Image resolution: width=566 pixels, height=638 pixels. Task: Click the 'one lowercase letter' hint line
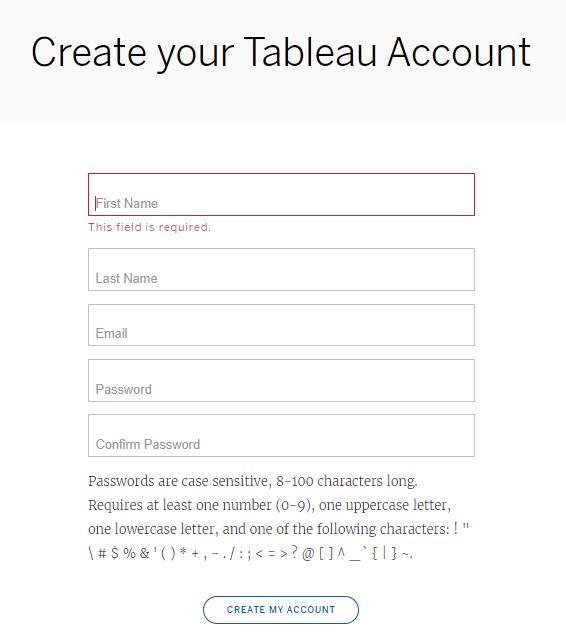278,529
